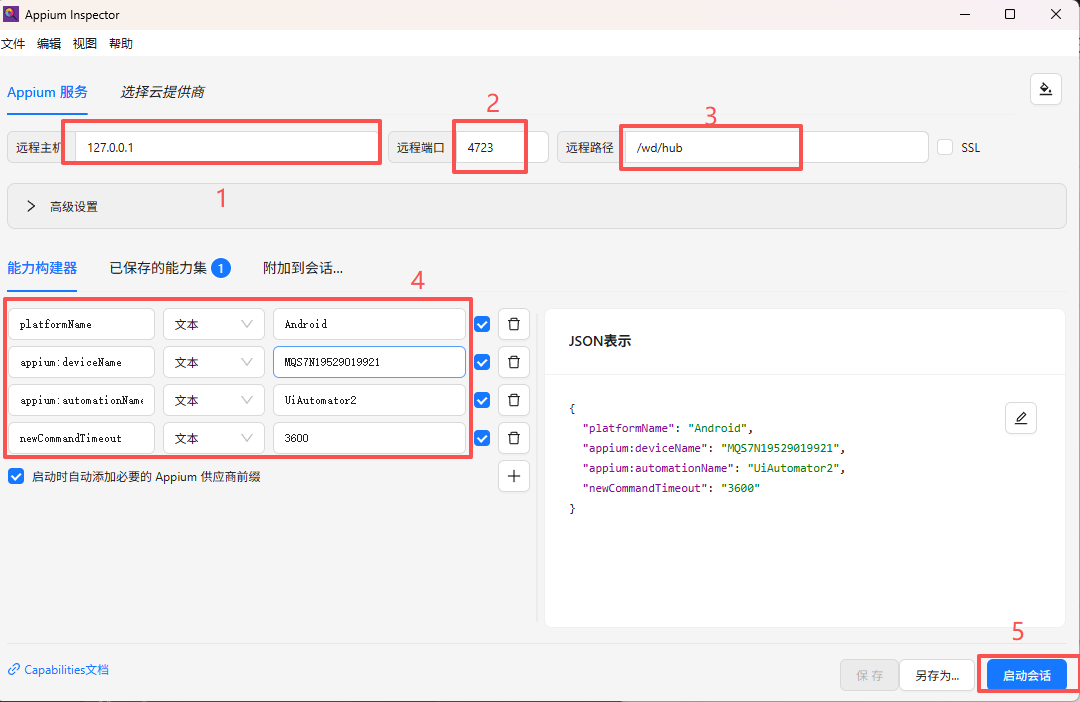Switch to the 选择云提供商 tab
Image resolution: width=1080 pixels, height=702 pixels.
[163, 92]
